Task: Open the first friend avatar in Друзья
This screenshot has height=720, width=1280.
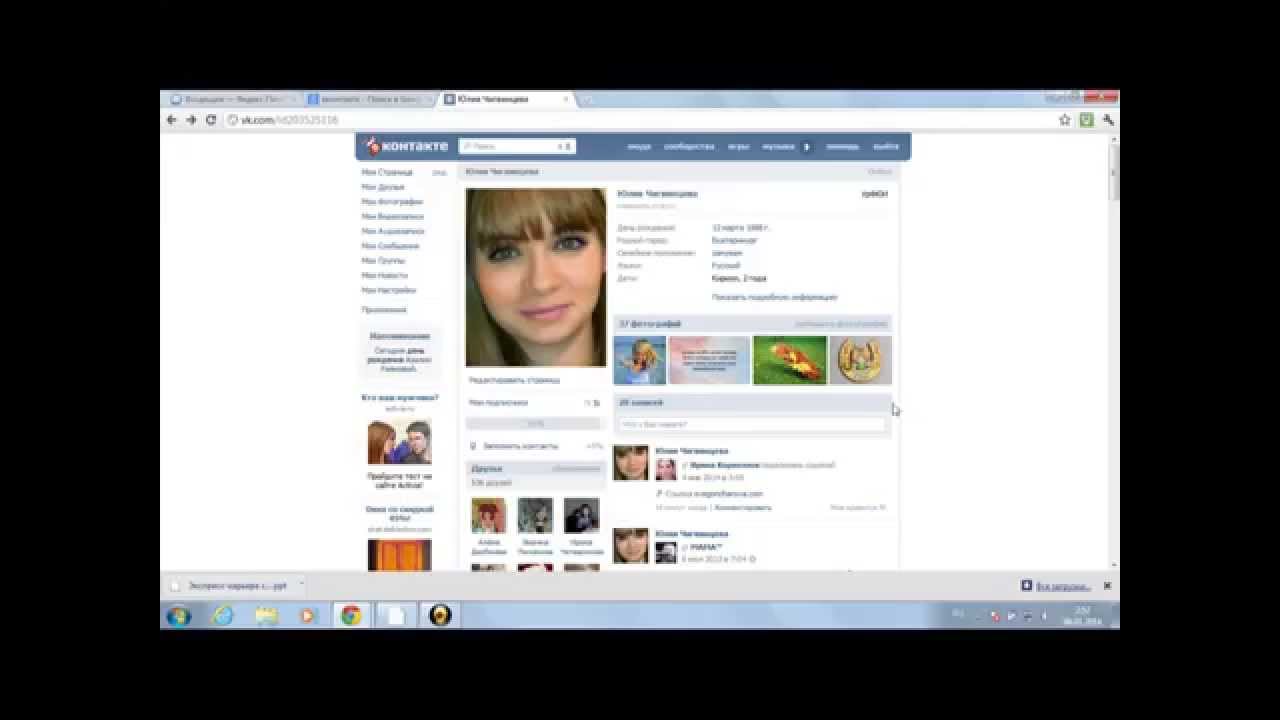Action: (488, 516)
